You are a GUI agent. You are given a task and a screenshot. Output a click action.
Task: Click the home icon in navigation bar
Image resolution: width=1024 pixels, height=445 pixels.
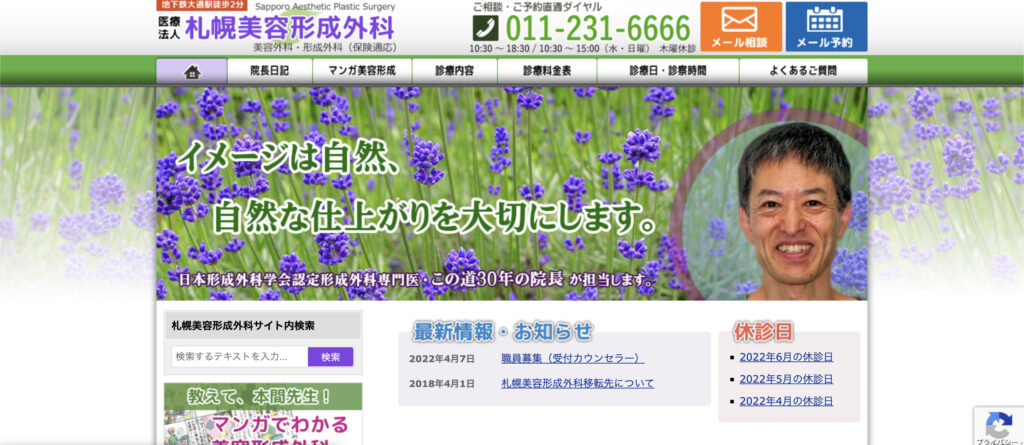pyautogui.click(x=192, y=71)
